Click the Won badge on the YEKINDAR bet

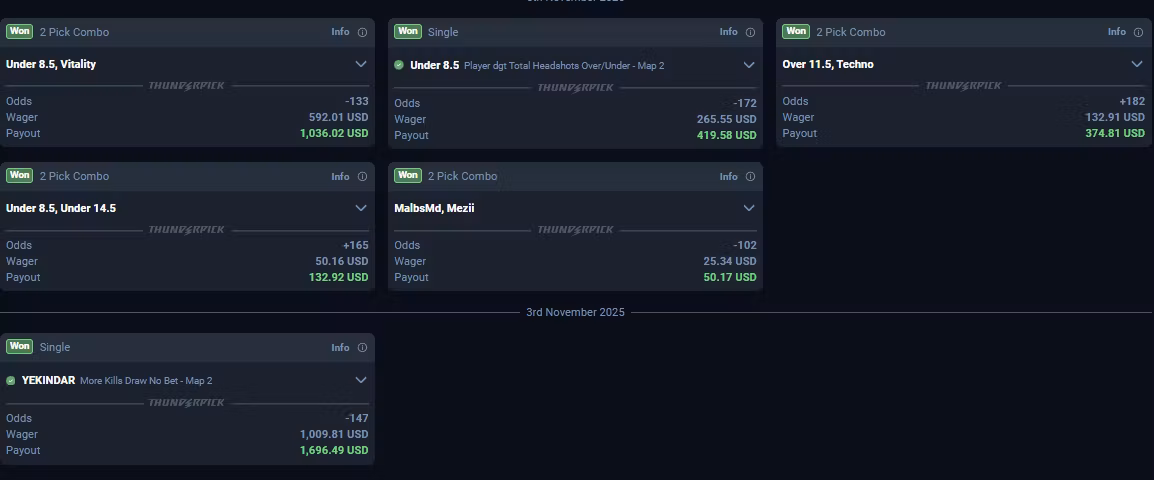coord(19,346)
